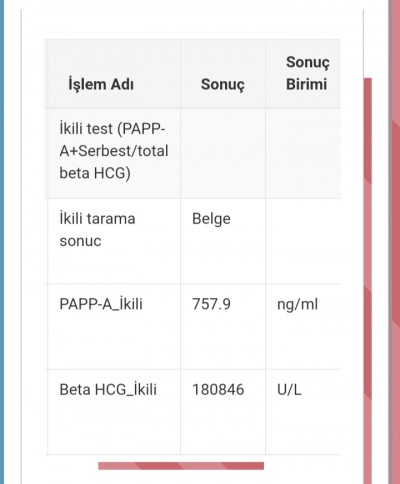Click the ng/ml unit cell
This screenshot has width=400, height=484.
point(297,304)
